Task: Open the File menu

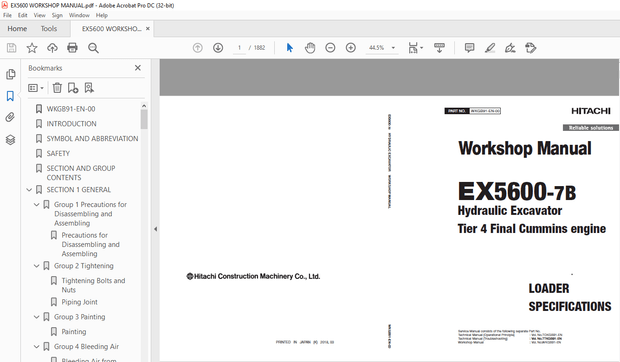Action: click(8, 15)
